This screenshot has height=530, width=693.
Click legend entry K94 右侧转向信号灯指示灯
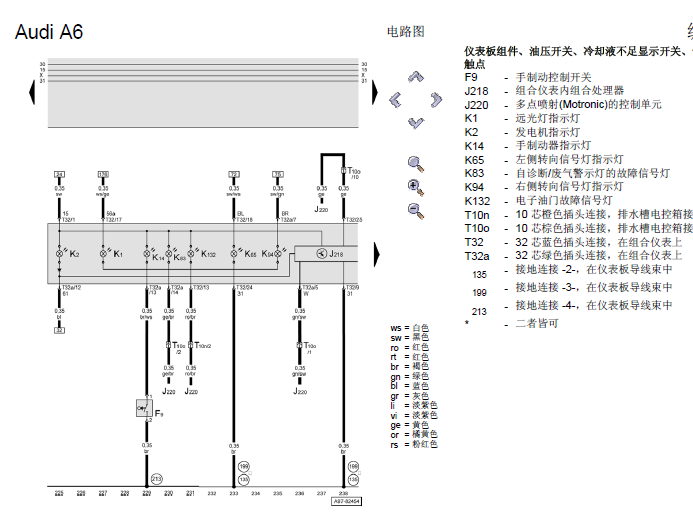pos(544,187)
